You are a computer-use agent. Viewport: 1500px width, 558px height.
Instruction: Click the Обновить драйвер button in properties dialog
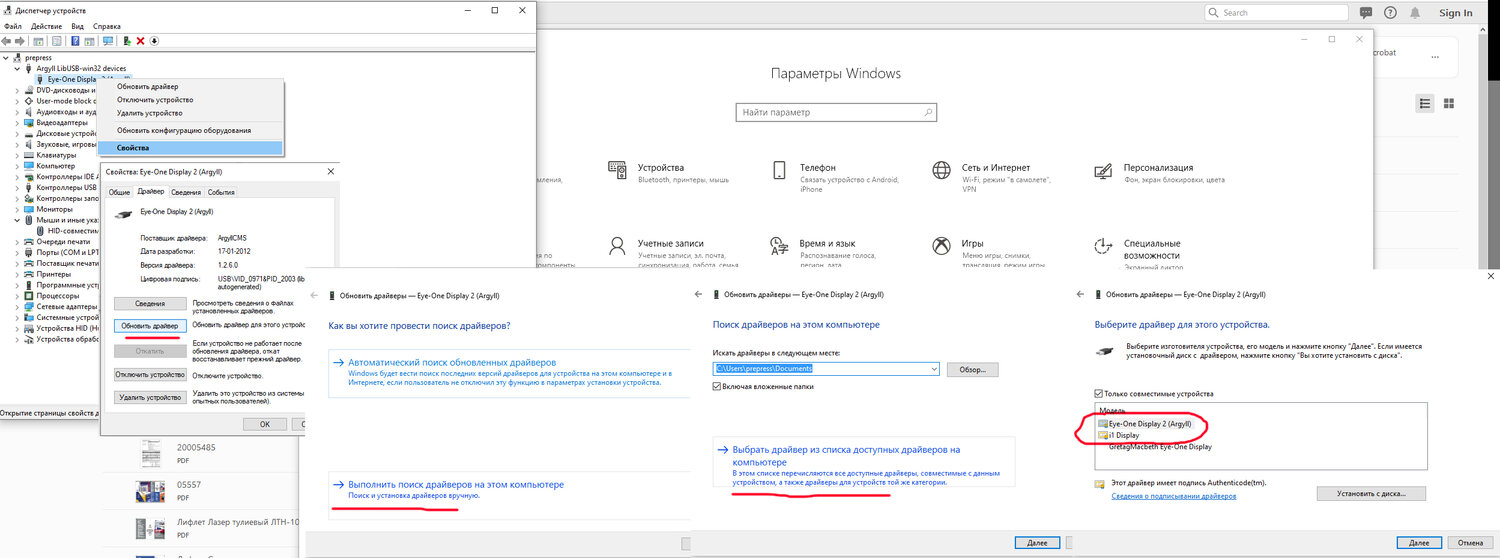148,326
